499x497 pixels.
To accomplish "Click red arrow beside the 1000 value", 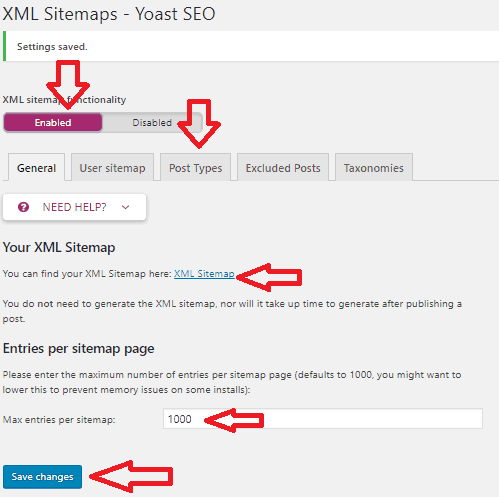I will pos(234,420).
